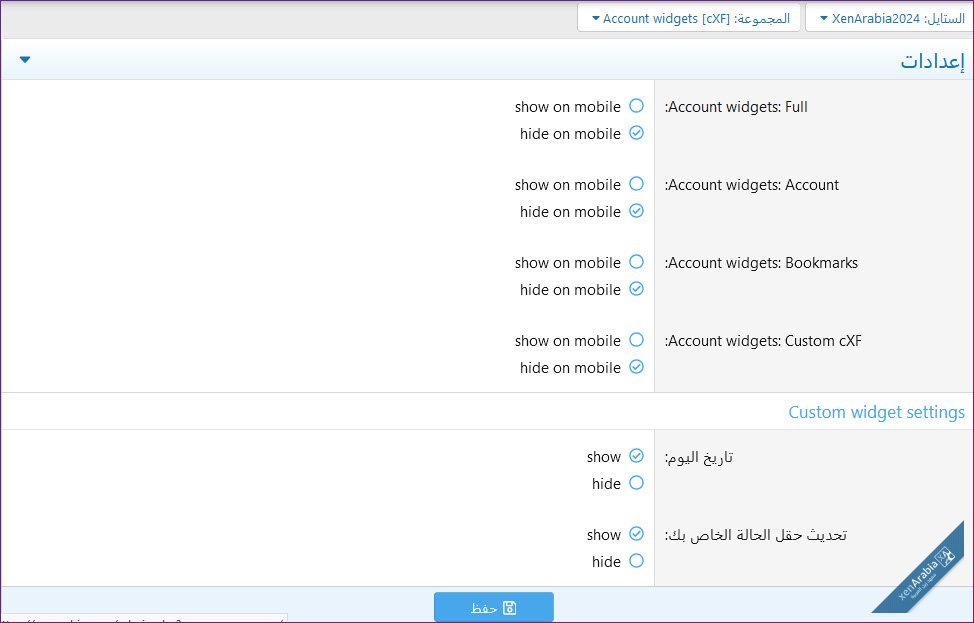Click the إعدادات section title
This screenshot has width=974, height=623.
tap(932, 61)
